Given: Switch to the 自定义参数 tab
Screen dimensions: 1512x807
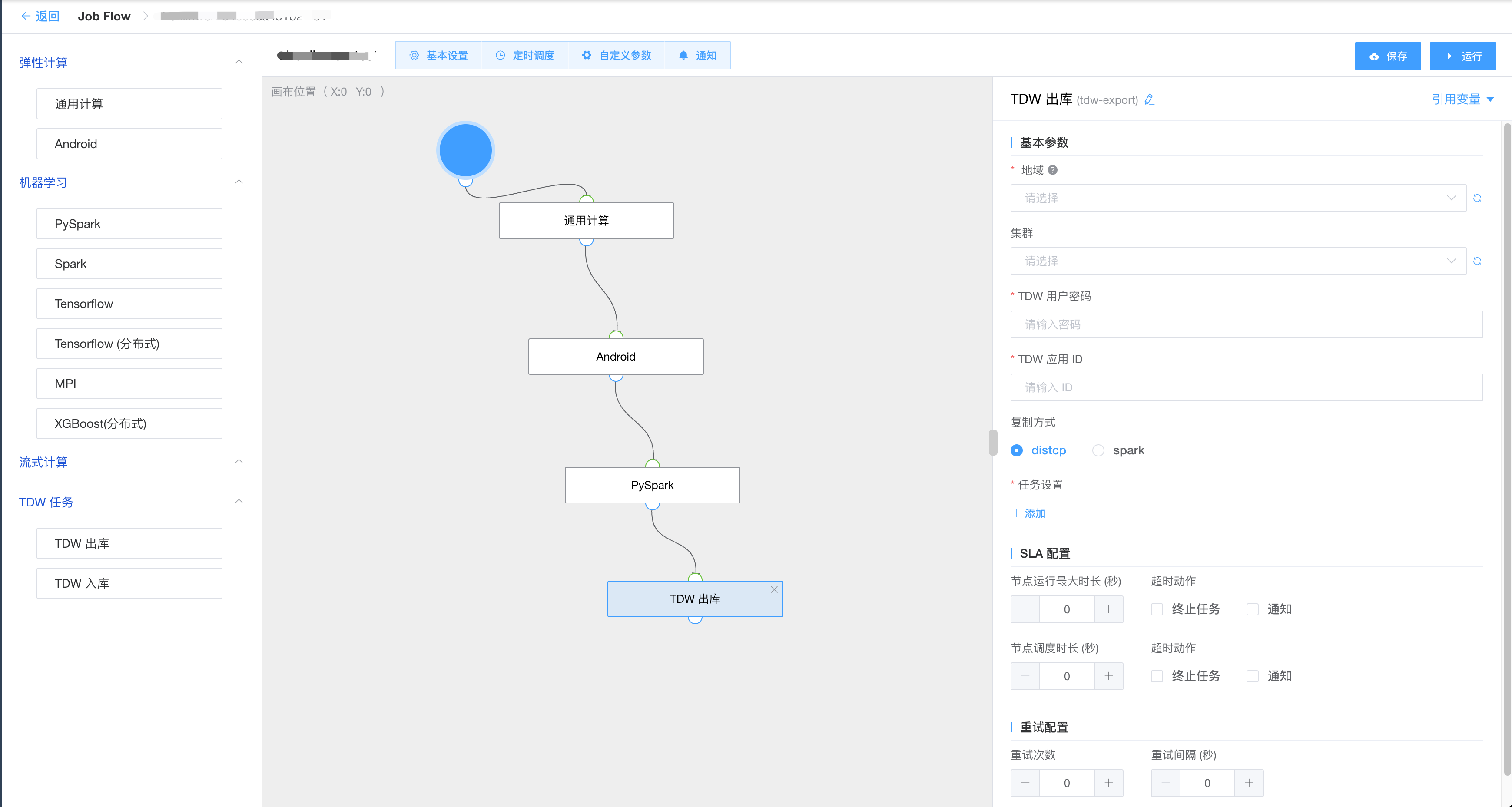Looking at the screenshot, I should [617, 55].
